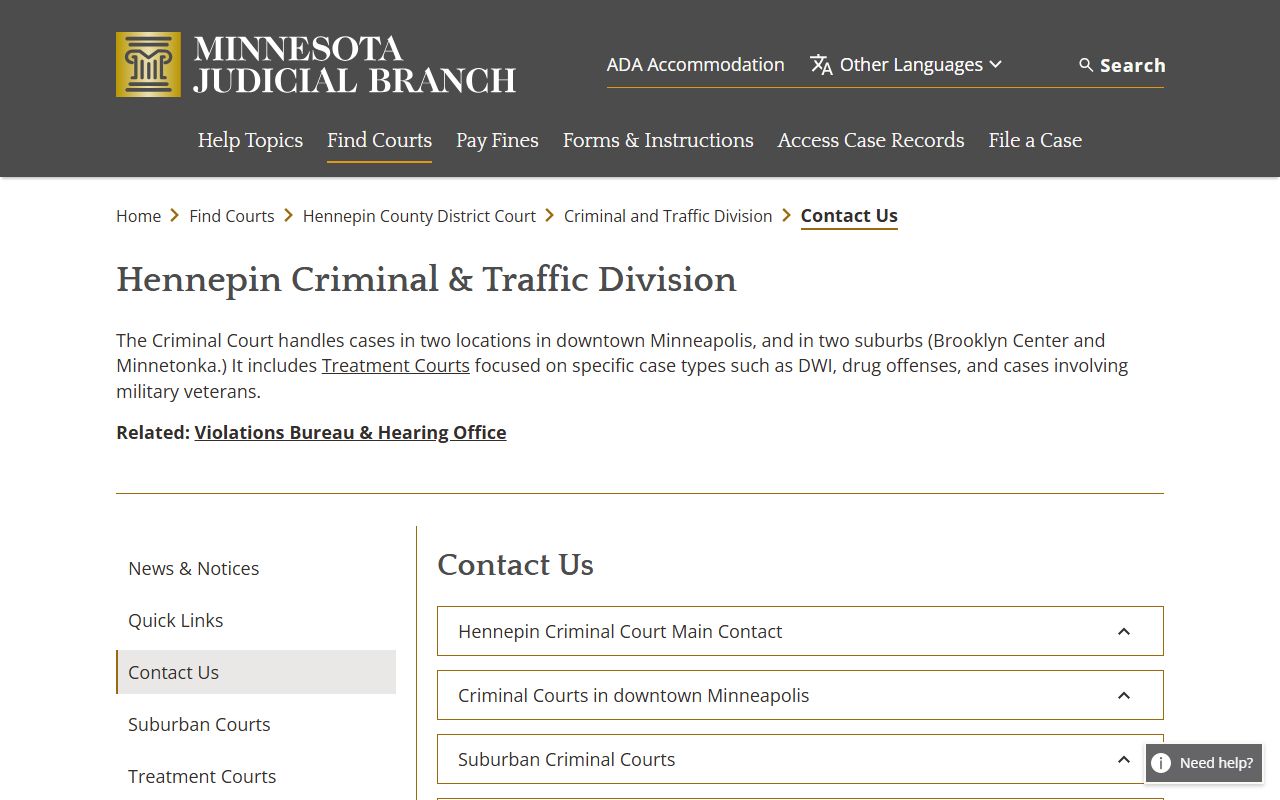
Task: Open the Help Topics menu
Action: [x=250, y=140]
